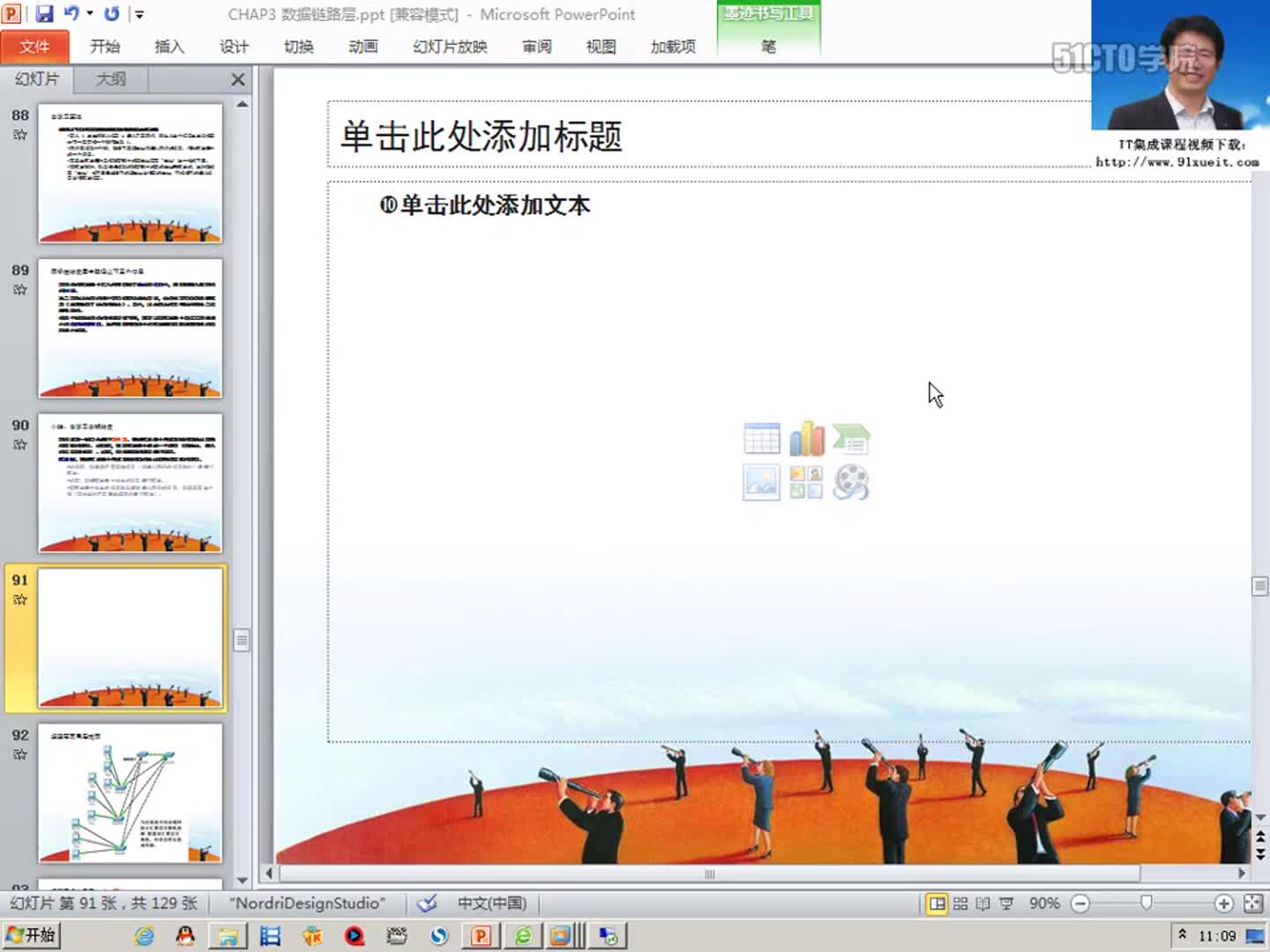Image resolution: width=1270 pixels, height=952 pixels.
Task: Click the zoom slider handle
Action: pos(1146,903)
